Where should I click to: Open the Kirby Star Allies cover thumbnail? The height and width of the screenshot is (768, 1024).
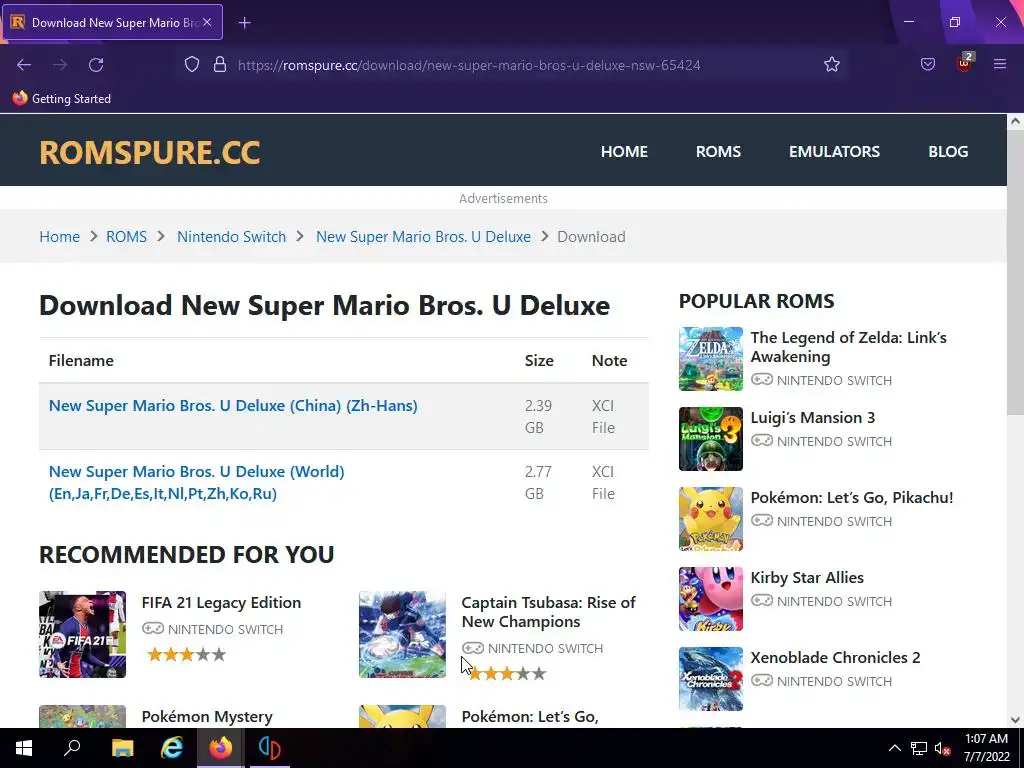point(711,599)
